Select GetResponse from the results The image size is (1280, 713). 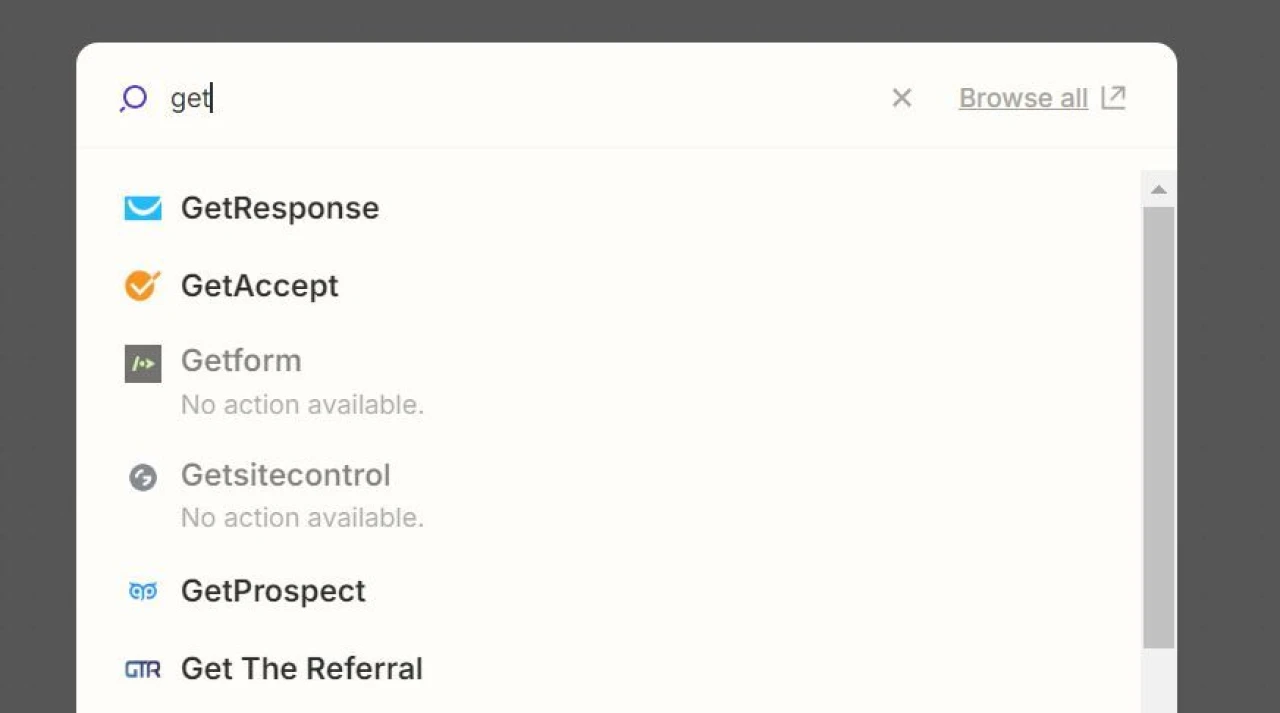pos(280,208)
